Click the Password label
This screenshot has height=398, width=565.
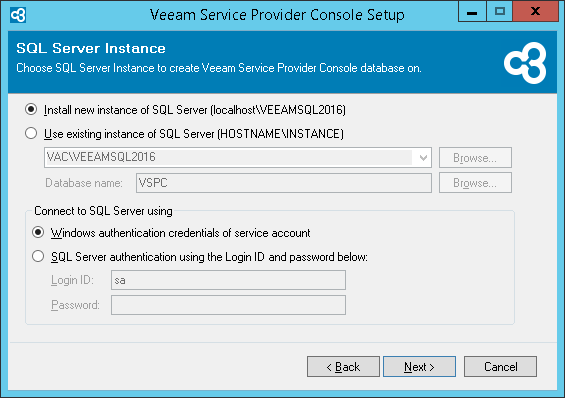pos(75,305)
